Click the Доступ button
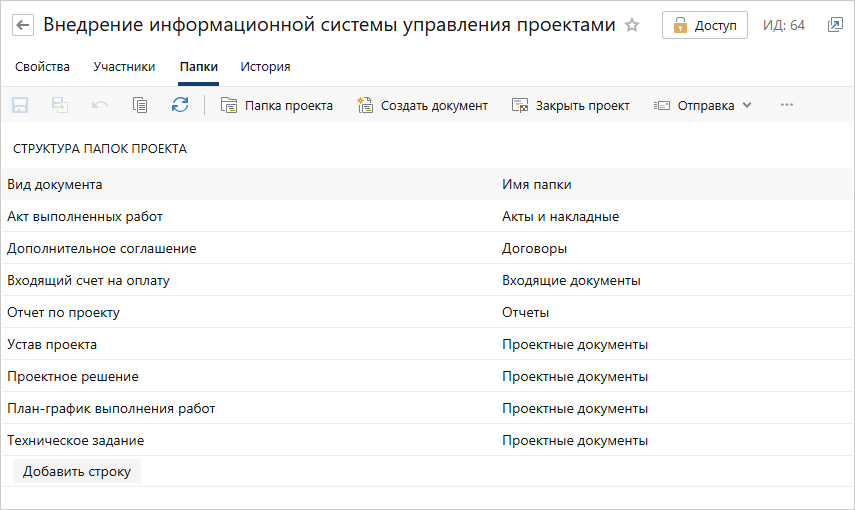Screen dimensions: 855x510 pos(704,25)
